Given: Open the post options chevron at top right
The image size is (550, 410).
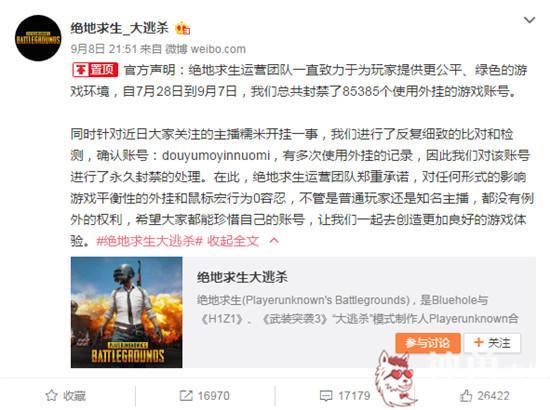Looking at the screenshot, I should (x=529, y=20).
